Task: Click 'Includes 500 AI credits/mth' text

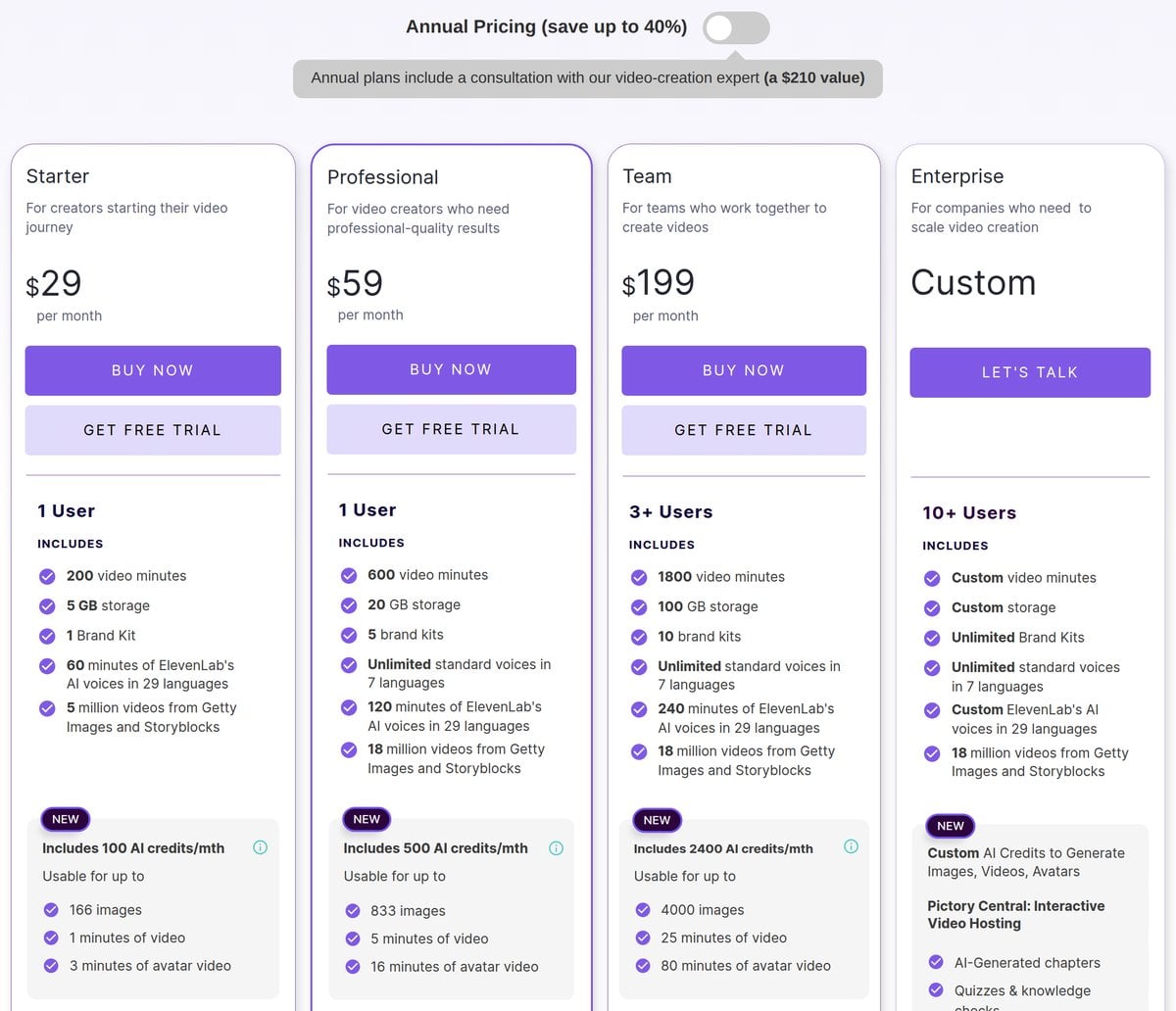Action: click(435, 848)
